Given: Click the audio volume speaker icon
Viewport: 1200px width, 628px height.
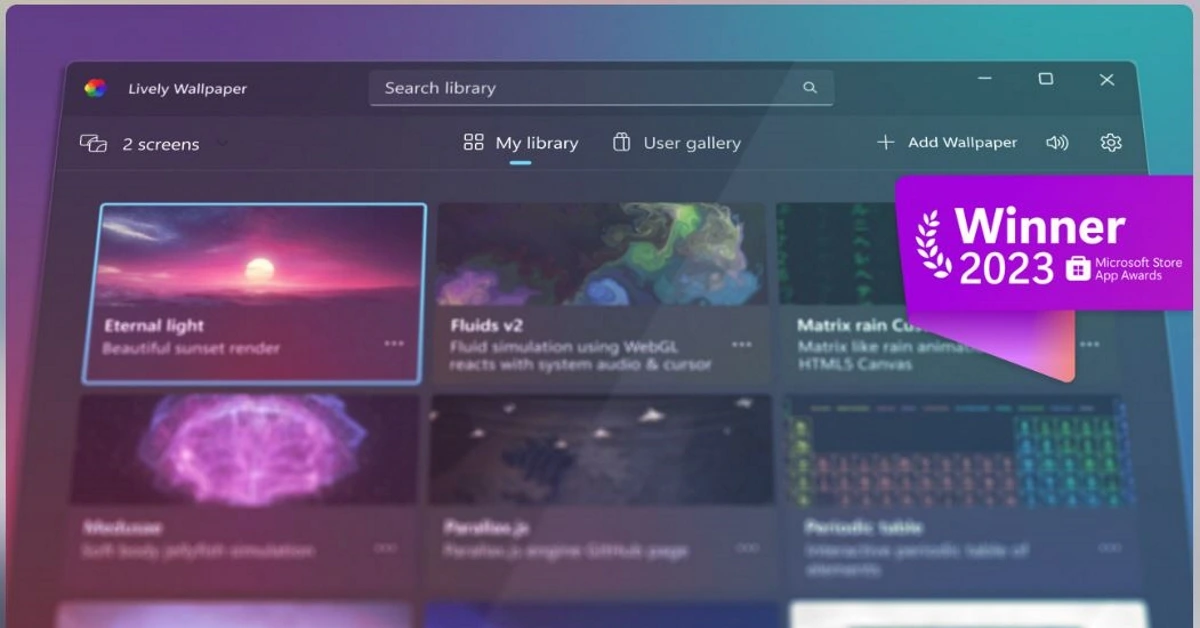Looking at the screenshot, I should (1057, 143).
